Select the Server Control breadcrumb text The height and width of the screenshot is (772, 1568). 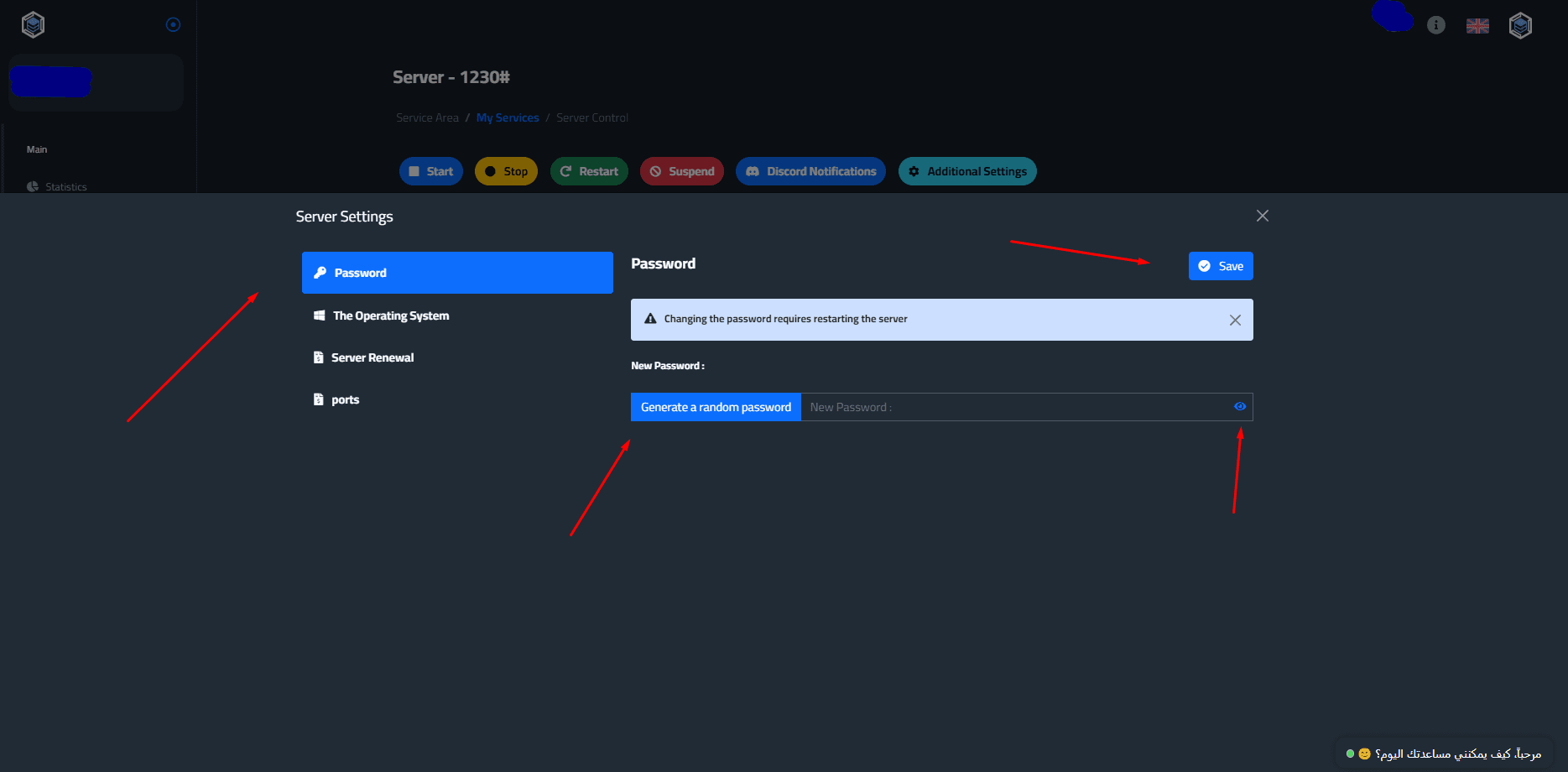592,117
